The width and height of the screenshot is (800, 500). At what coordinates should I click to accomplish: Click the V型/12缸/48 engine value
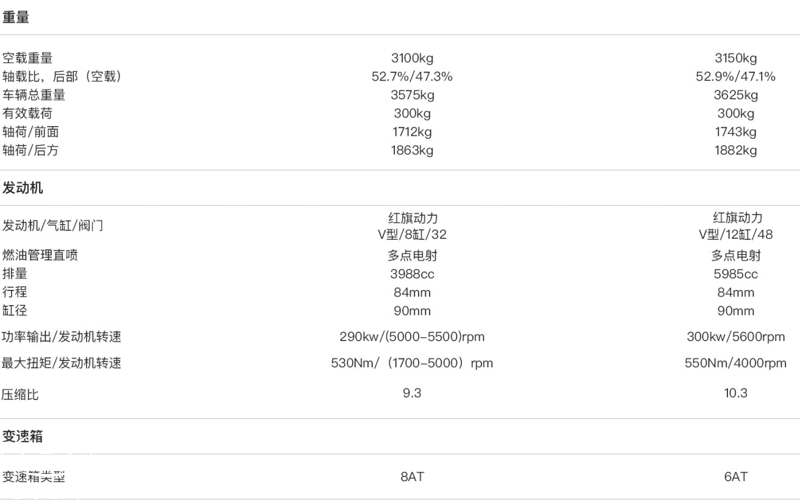pyautogui.click(x=736, y=235)
